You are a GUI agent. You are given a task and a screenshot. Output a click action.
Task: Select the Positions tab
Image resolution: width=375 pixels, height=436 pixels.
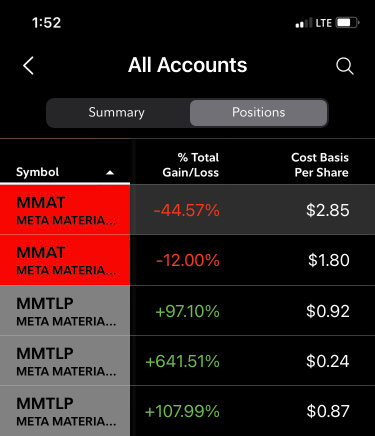(x=259, y=112)
